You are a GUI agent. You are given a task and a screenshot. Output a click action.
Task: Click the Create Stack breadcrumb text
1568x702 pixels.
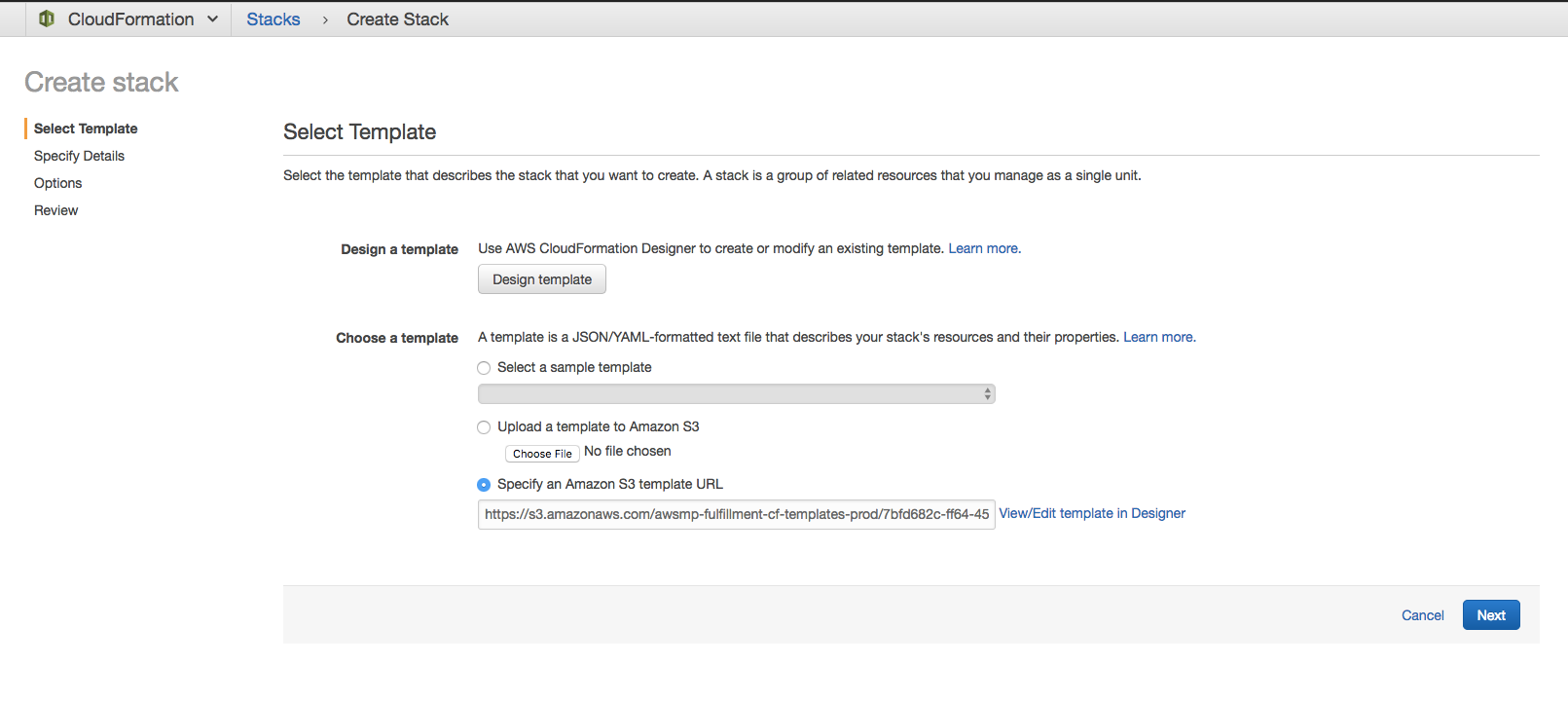(397, 19)
